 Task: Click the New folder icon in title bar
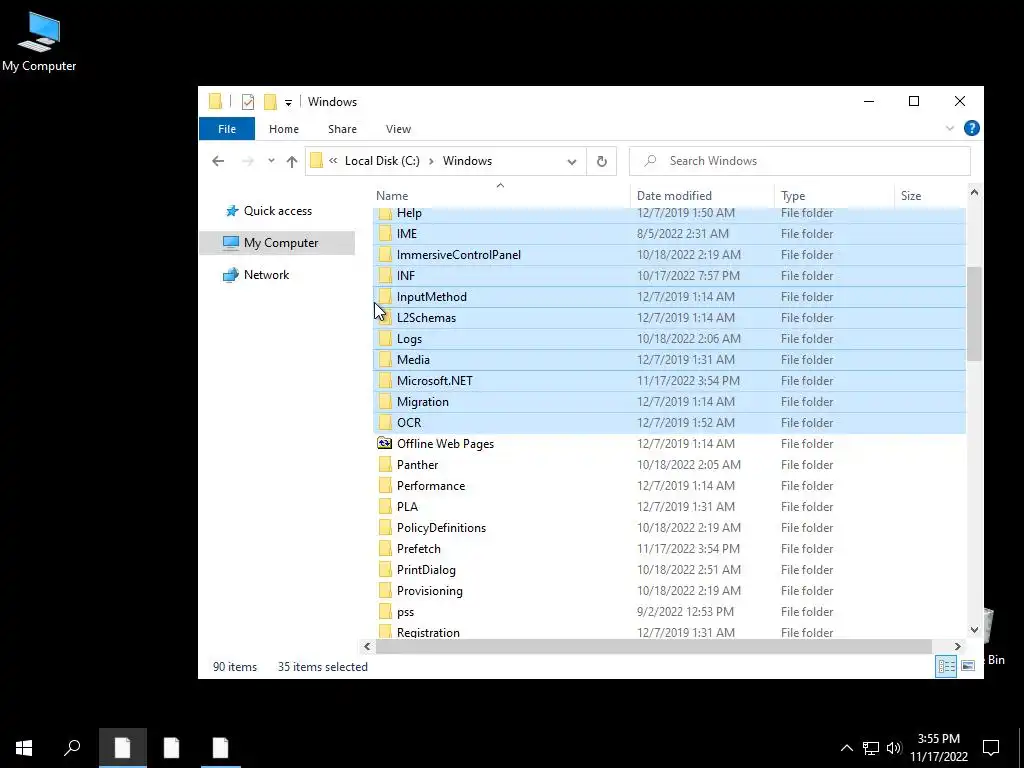pos(270,102)
